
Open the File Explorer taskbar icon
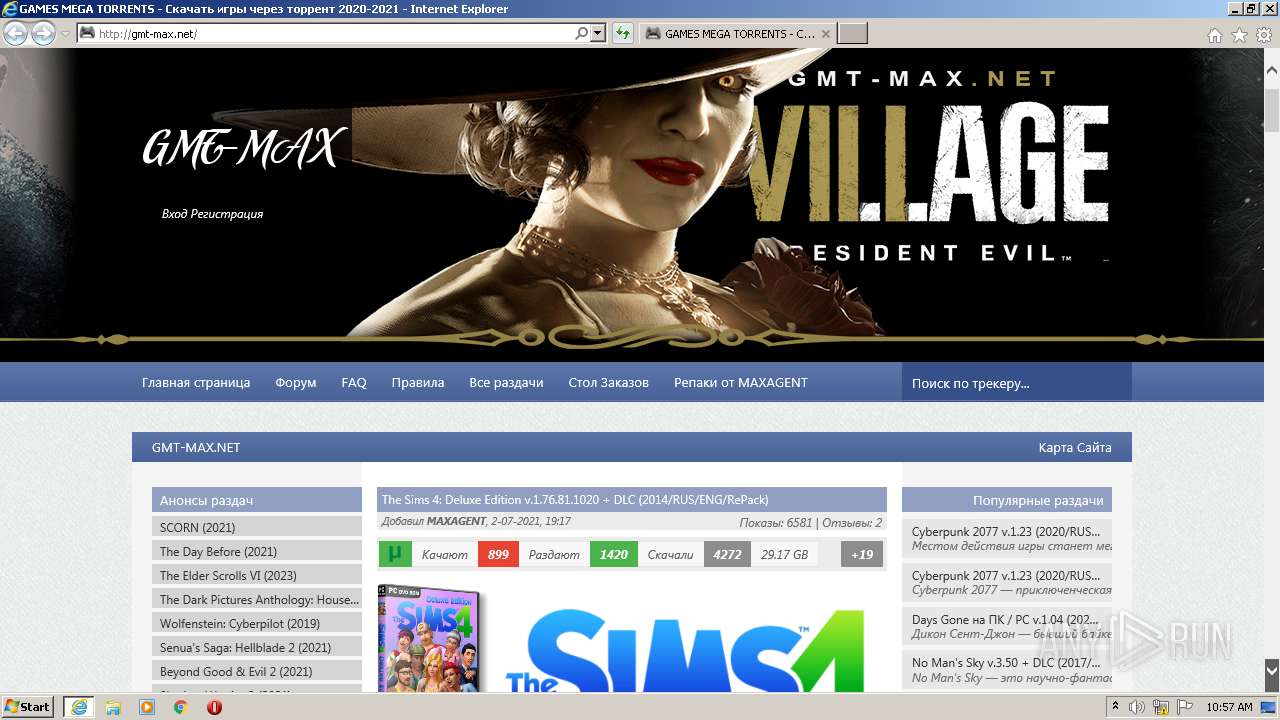(x=113, y=707)
